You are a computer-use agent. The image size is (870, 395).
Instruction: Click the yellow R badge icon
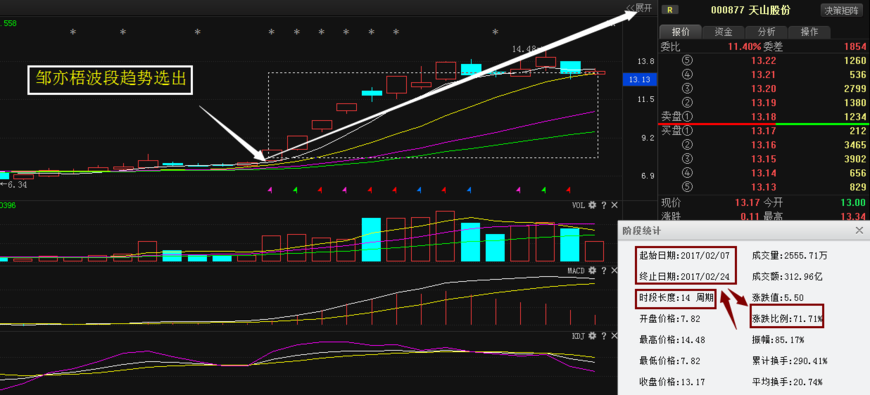[x=671, y=9]
